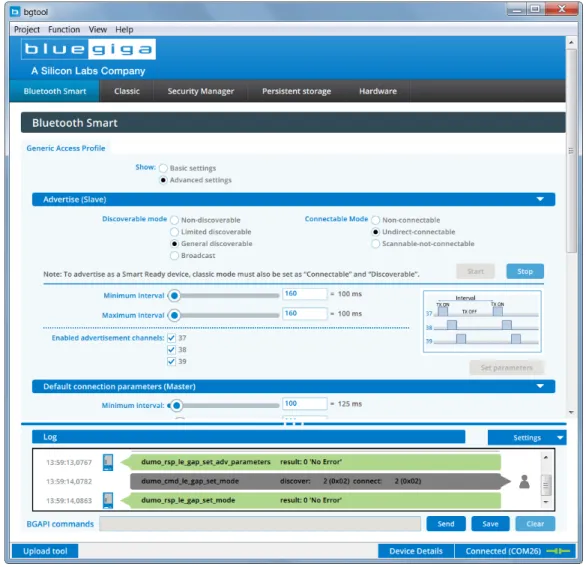Click the log scrollbar down arrow
Screen dimensions: 586x567
point(546,502)
